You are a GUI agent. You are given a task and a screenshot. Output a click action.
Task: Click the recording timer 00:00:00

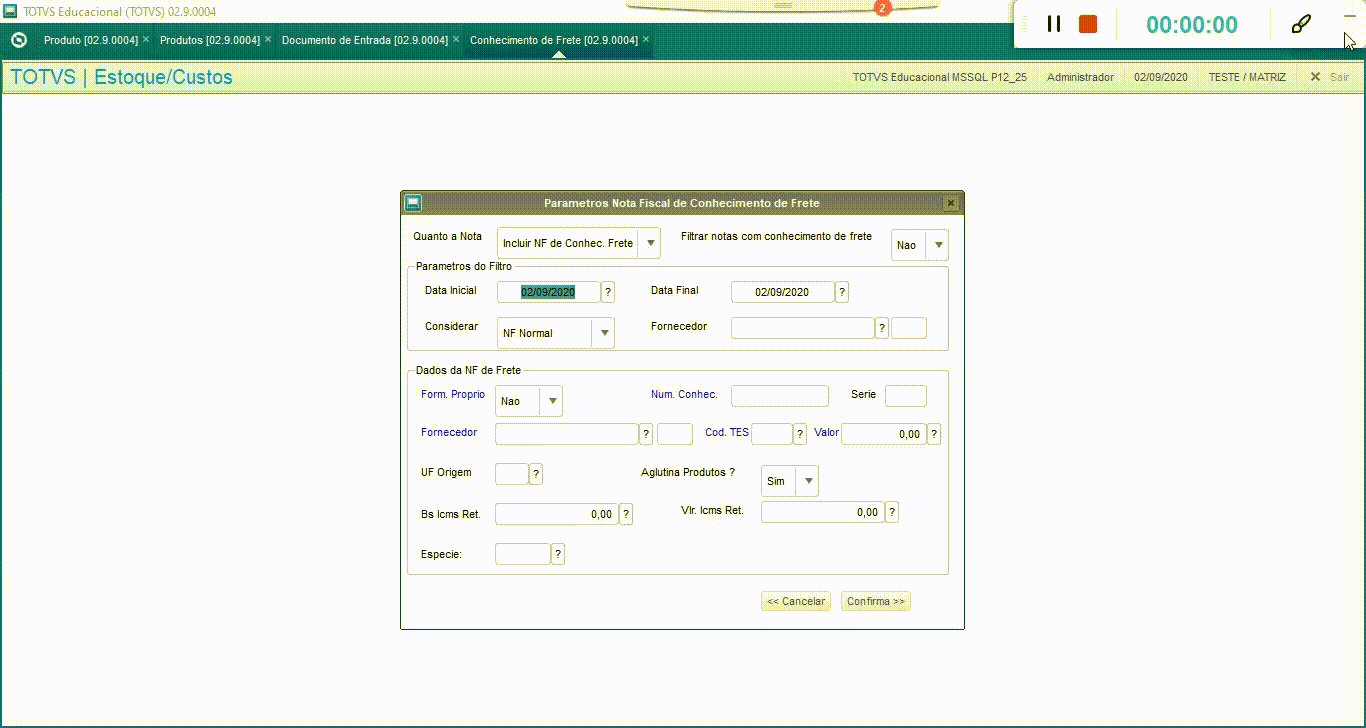(1192, 25)
